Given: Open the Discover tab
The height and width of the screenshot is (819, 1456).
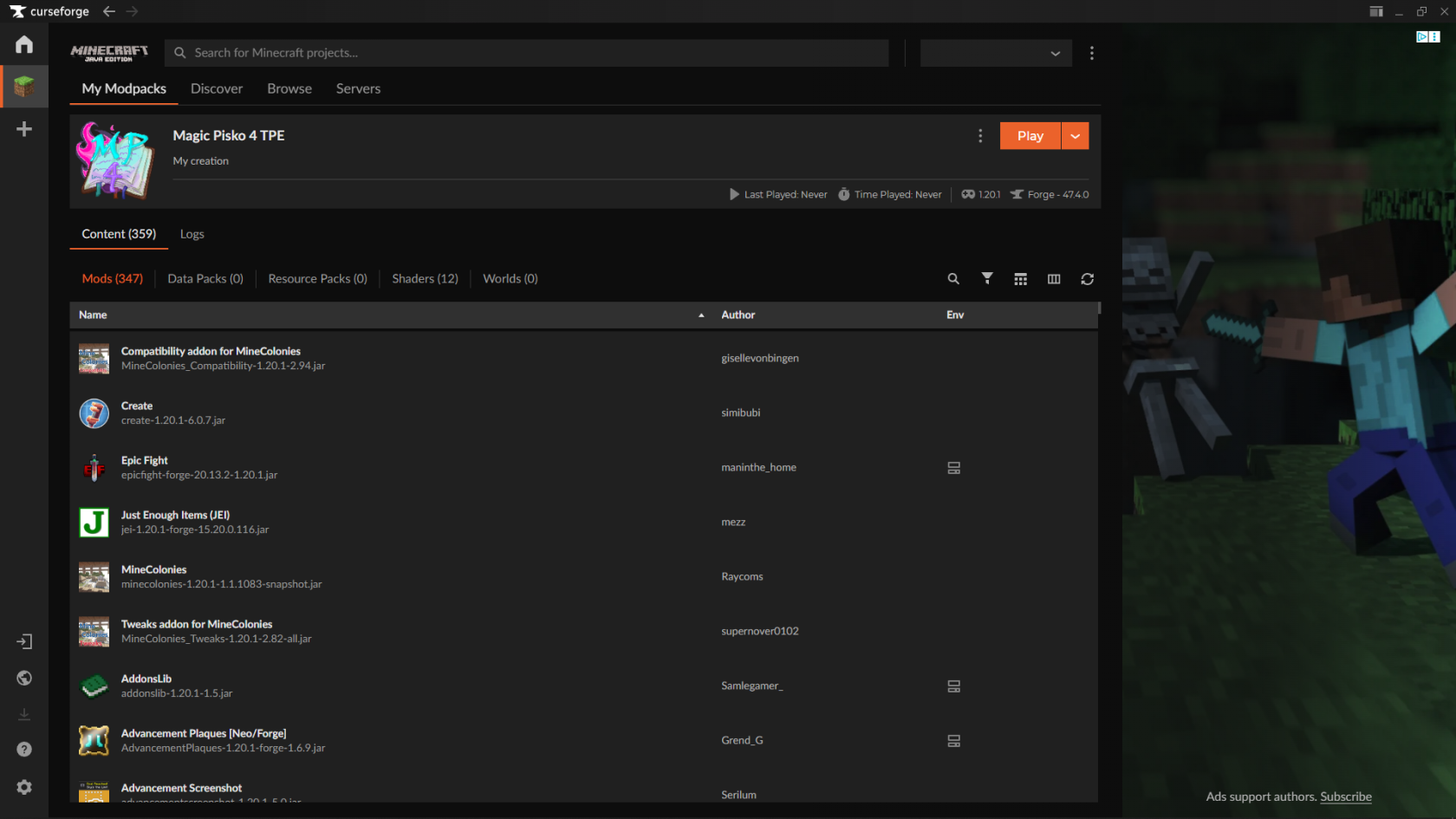Looking at the screenshot, I should pos(216,88).
